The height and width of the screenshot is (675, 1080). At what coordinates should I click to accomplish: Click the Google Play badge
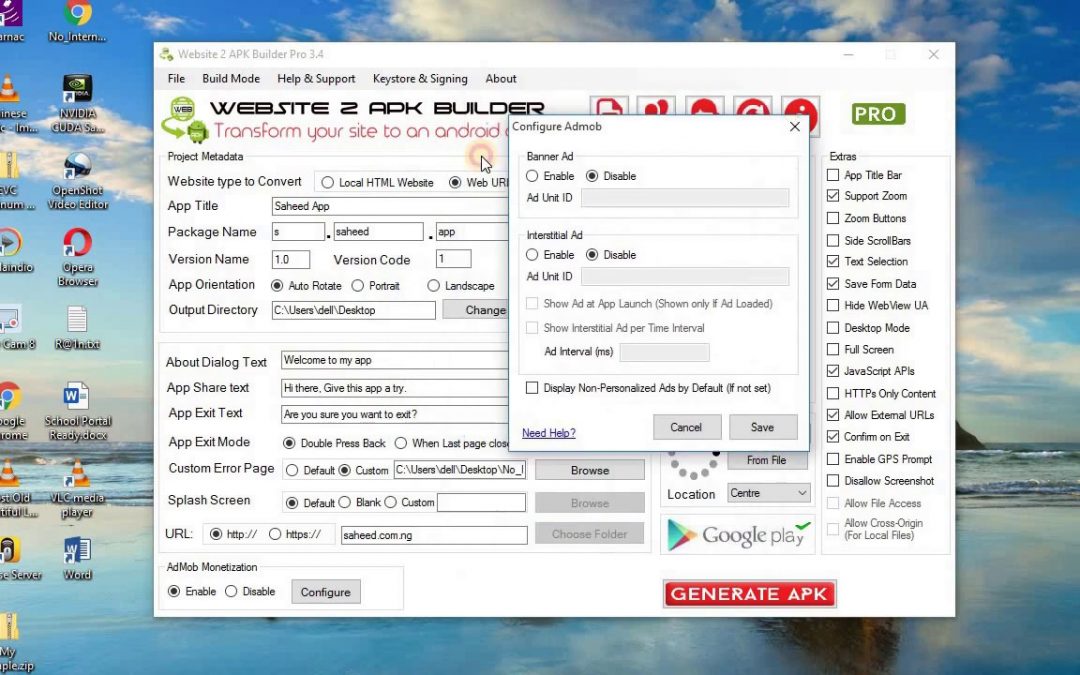click(x=738, y=534)
